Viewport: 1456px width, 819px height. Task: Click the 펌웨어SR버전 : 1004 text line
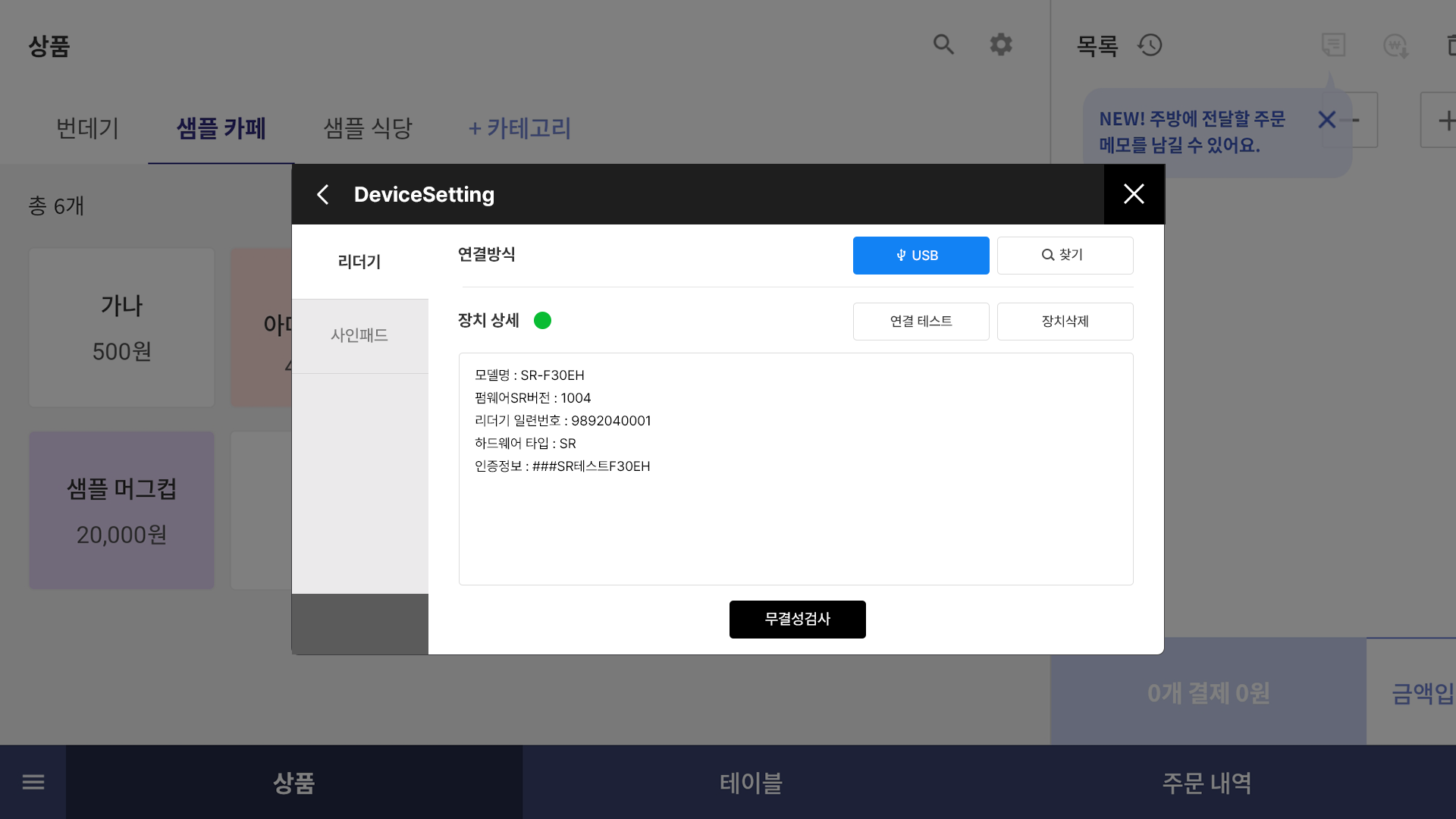point(532,398)
